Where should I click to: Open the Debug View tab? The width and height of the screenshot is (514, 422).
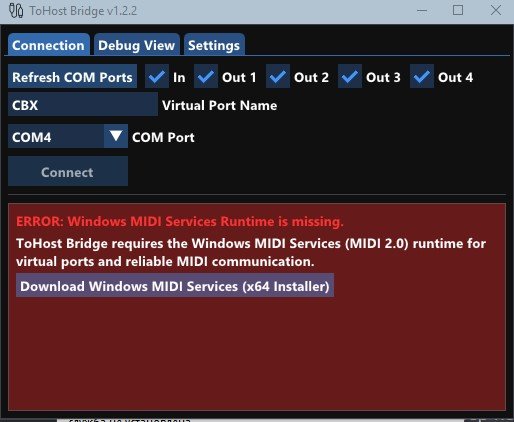137,45
